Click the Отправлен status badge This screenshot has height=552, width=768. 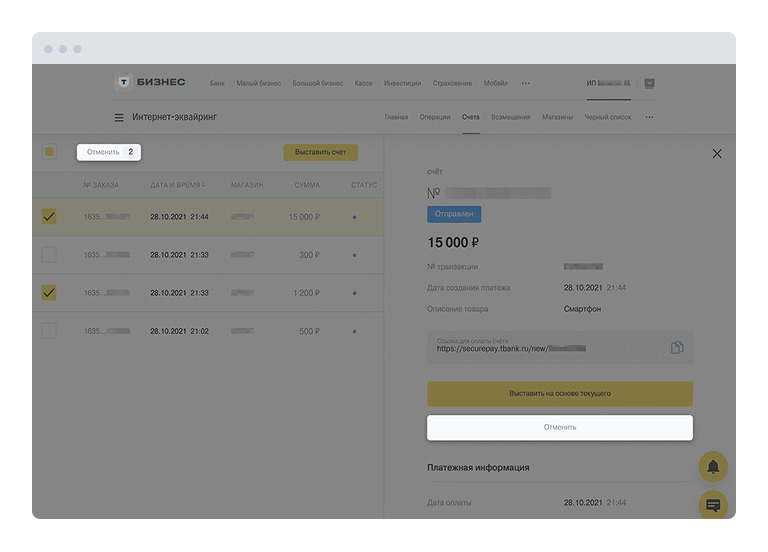(x=454, y=214)
